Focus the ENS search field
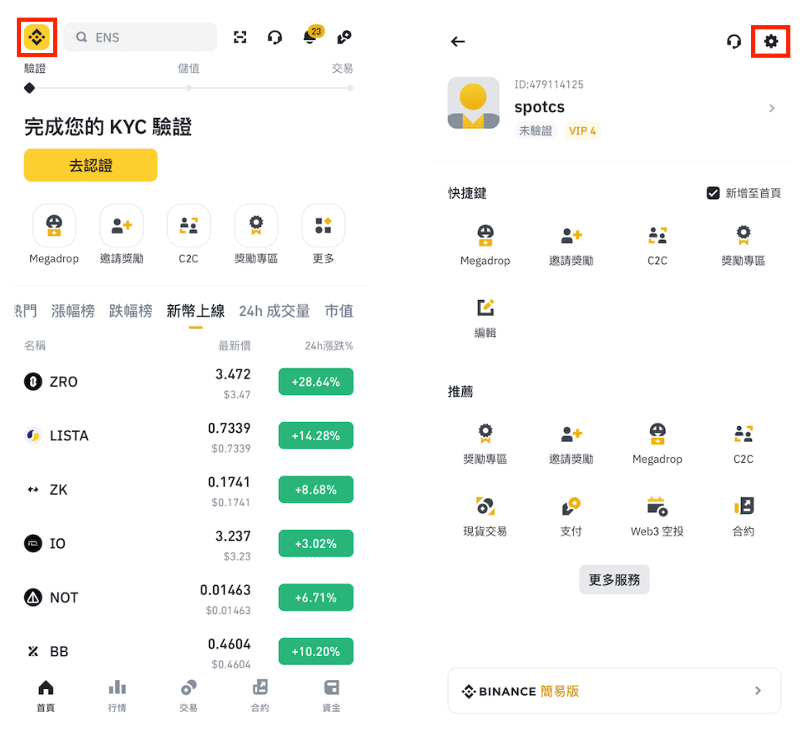Screen dimensions: 806x750 click(x=140, y=37)
